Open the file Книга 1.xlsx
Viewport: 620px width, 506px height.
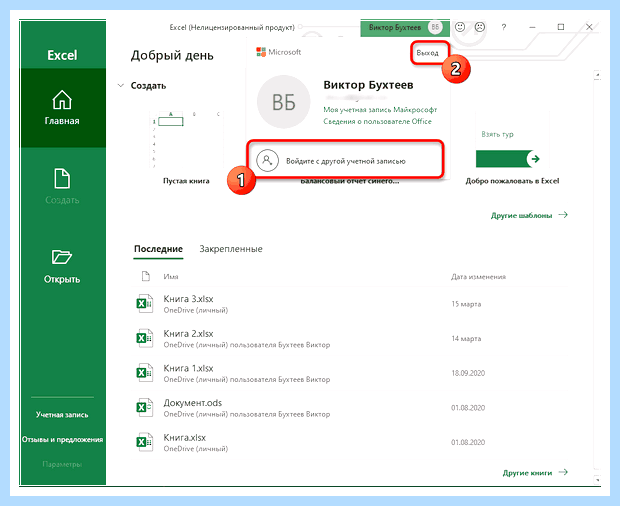coord(188,368)
